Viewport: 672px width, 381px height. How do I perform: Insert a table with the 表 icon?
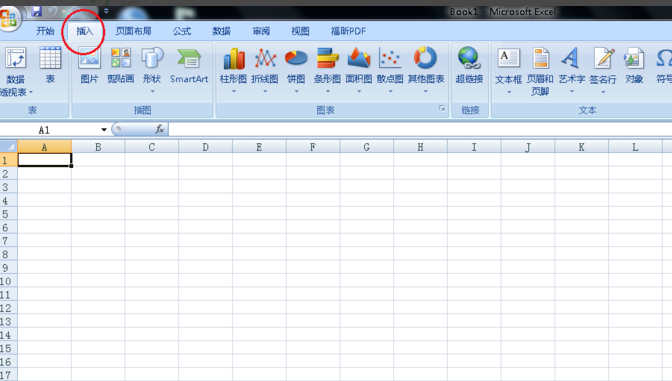(50, 59)
